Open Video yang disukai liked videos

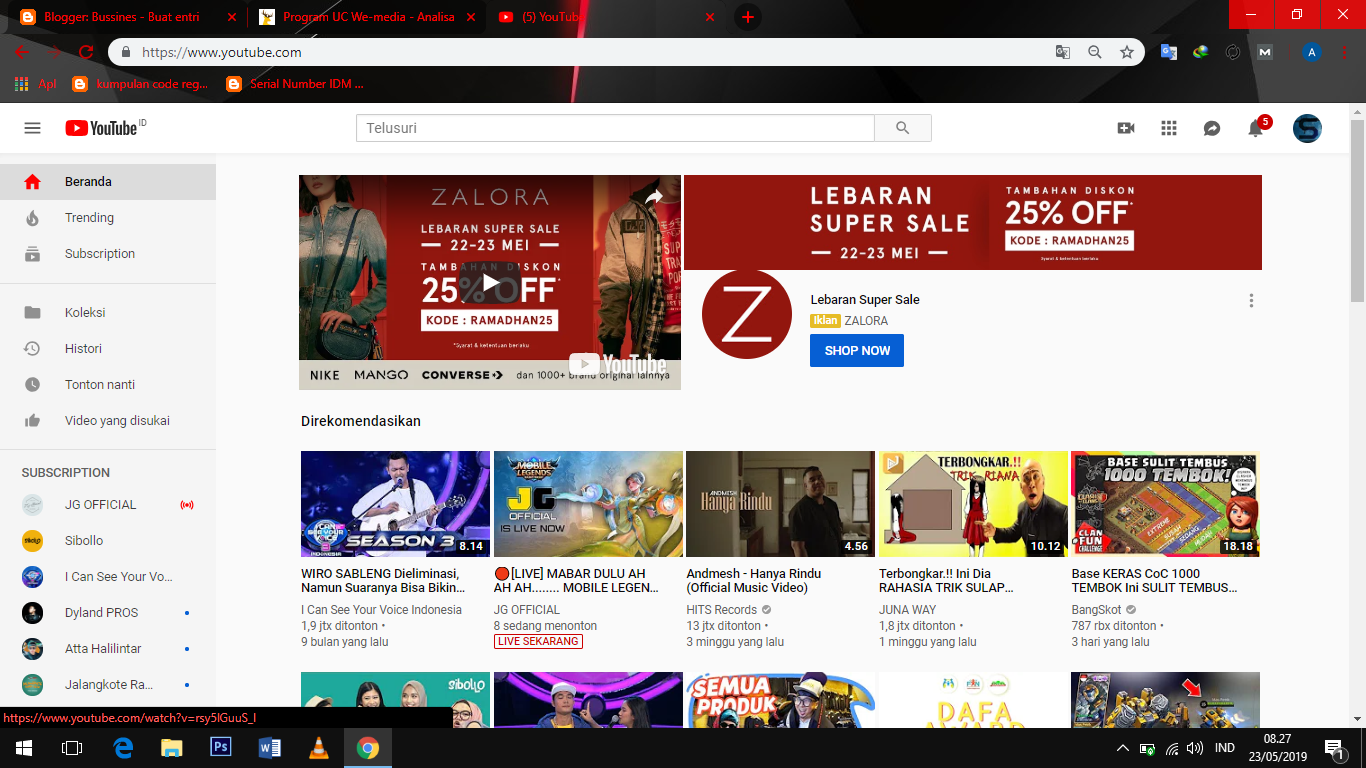[x=108, y=421]
